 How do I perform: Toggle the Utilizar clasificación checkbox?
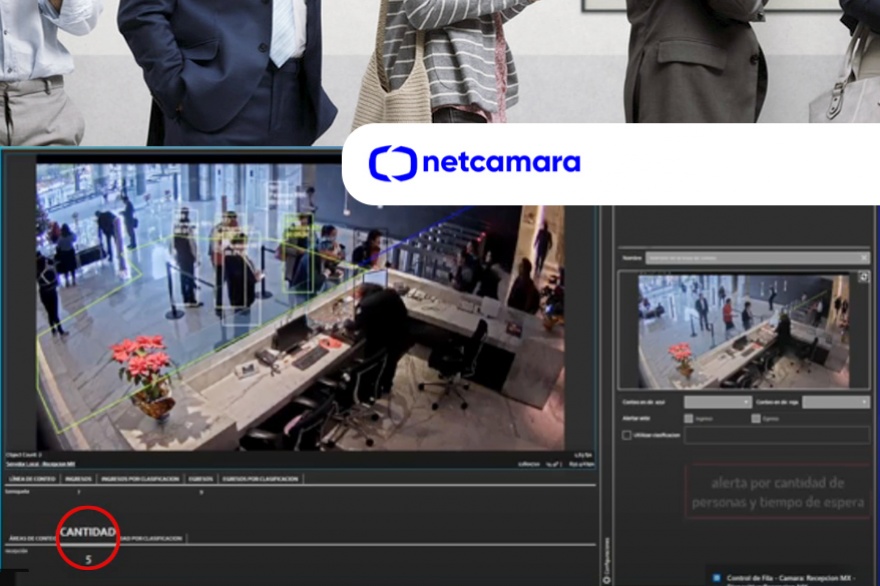tap(627, 435)
